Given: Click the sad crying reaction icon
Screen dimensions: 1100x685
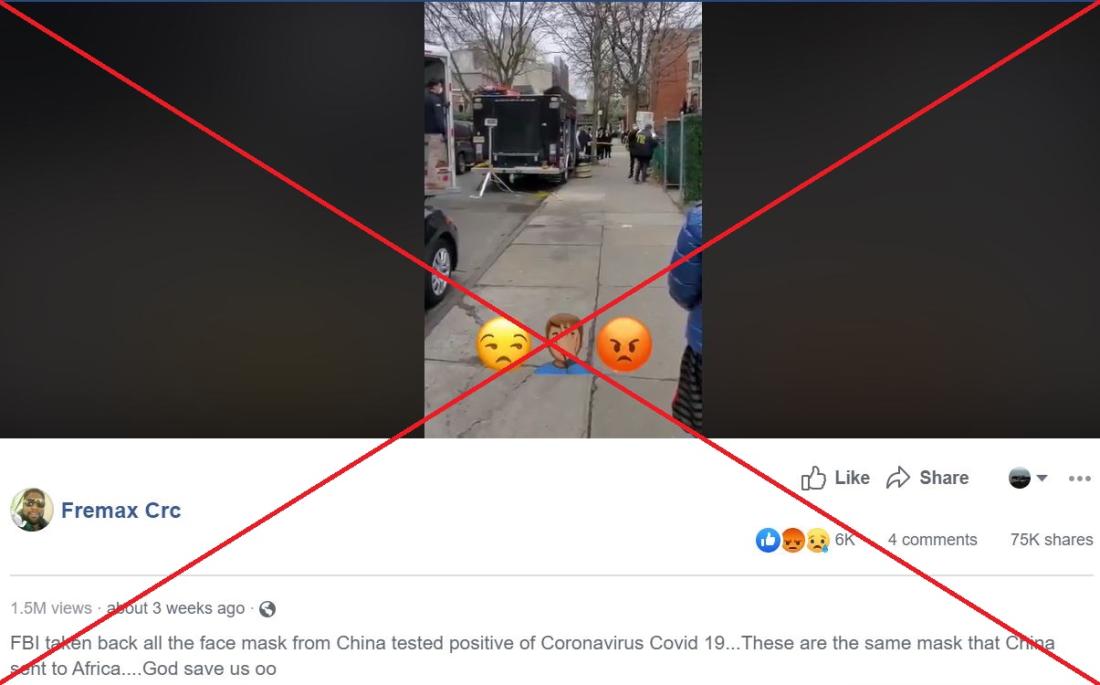Looking at the screenshot, I should (x=817, y=540).
